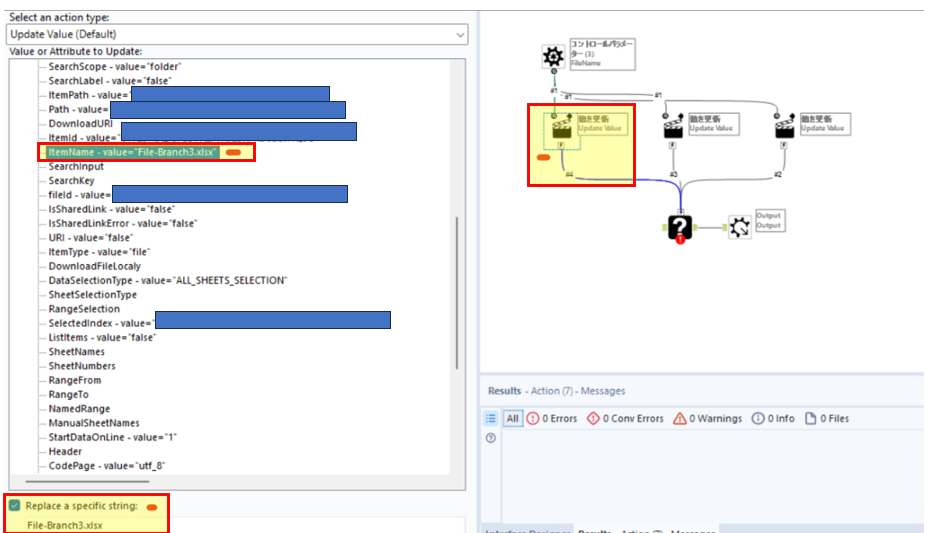Click the horizontal scrollbar below attribute tree
This screenshot has height=533, width=927.
[87, 481]
